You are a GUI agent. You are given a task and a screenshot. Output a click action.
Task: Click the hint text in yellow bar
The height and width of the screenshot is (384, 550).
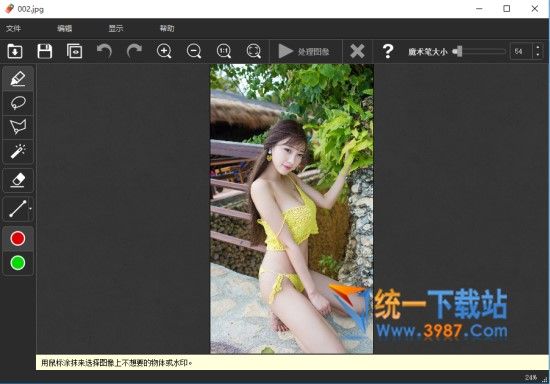(117, 363)
